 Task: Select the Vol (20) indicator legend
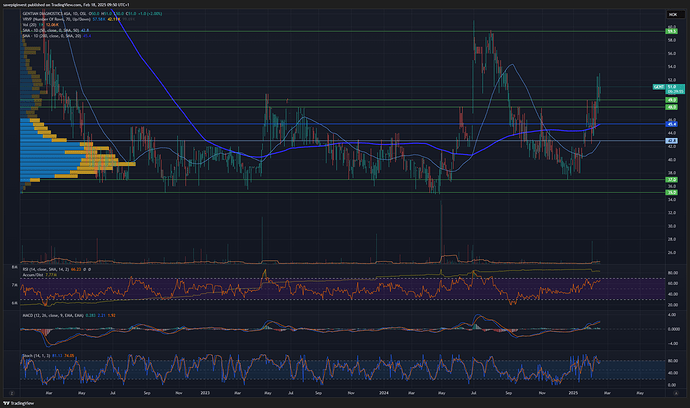coord(40,25)
